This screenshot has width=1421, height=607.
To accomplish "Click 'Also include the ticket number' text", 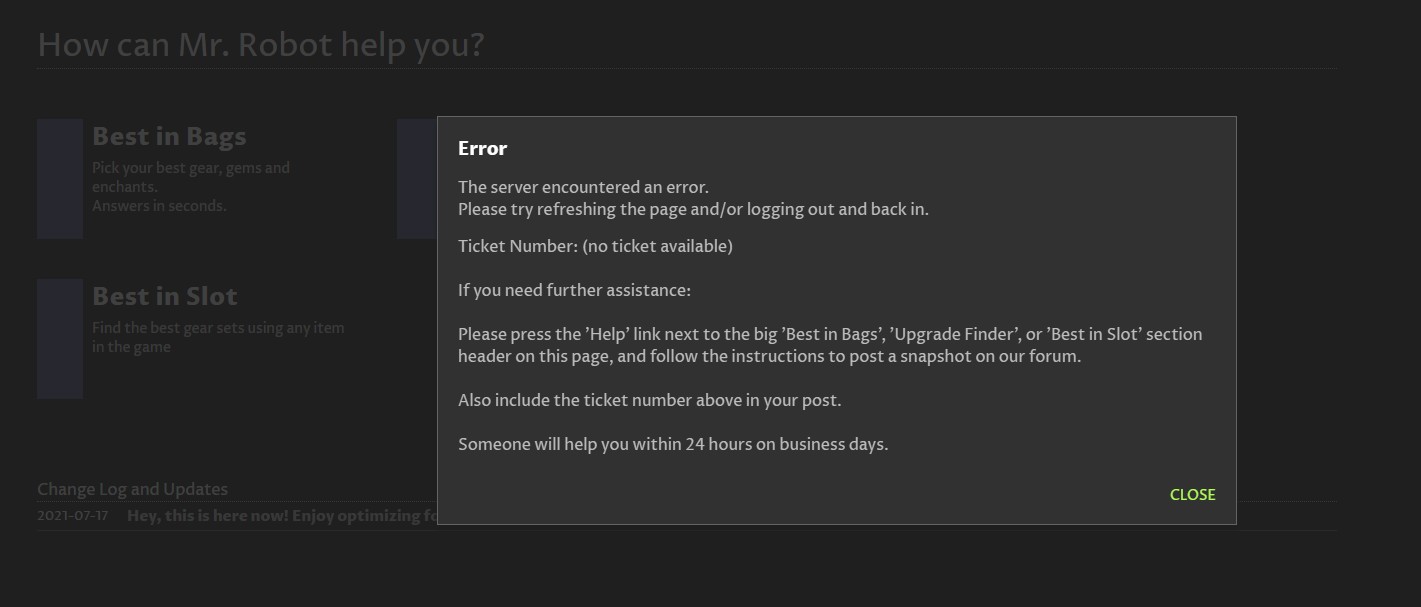I will pos(649,400).
